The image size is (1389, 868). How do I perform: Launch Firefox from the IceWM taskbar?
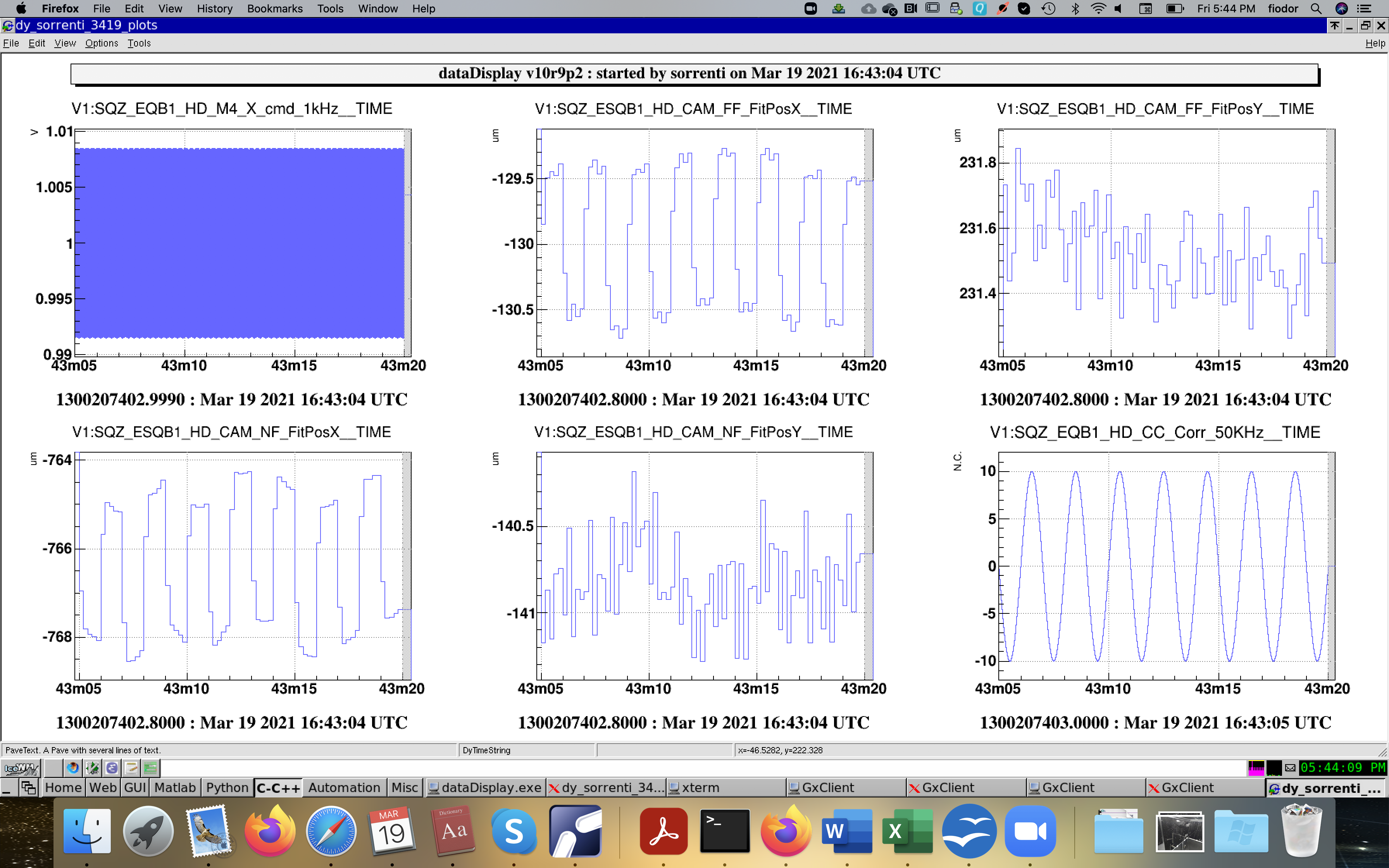point(73,768)
